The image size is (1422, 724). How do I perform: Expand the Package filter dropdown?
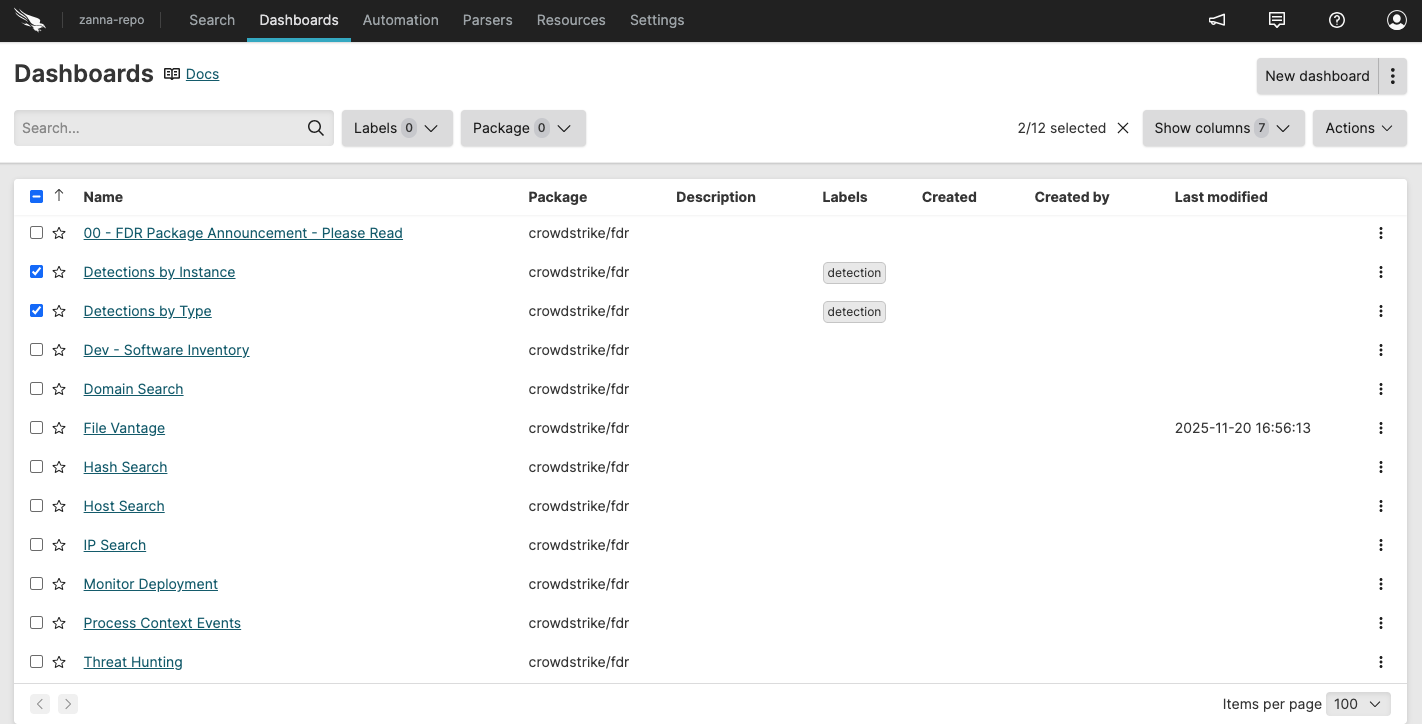click(523, 128)
